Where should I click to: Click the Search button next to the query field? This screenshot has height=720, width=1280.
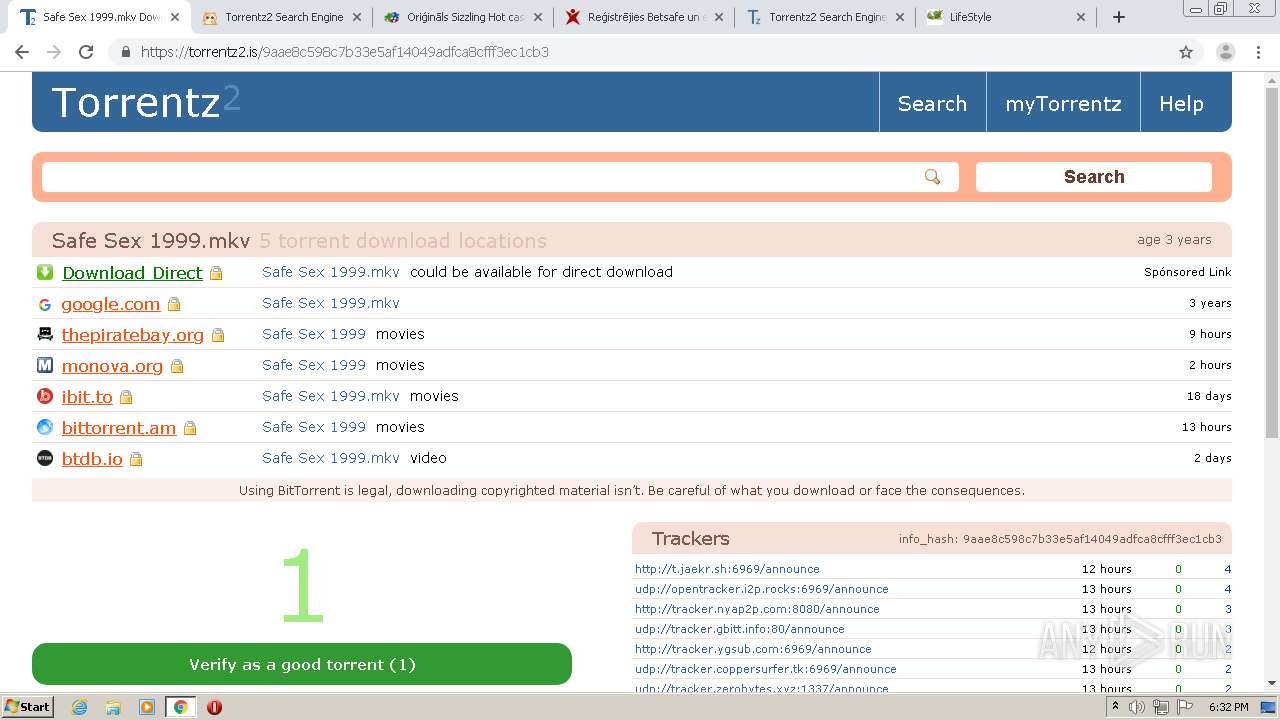coord(1094,177)
